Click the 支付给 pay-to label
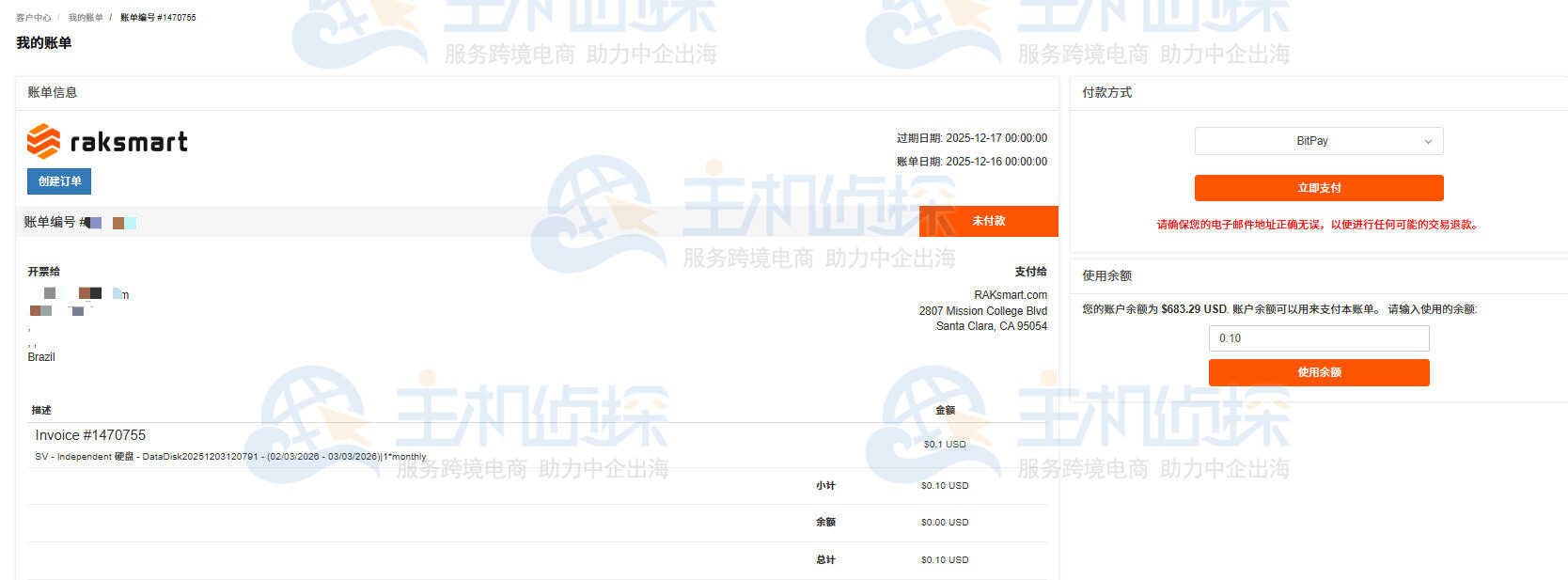This screenshot has width=1568, height=580. coord(1031,272)
